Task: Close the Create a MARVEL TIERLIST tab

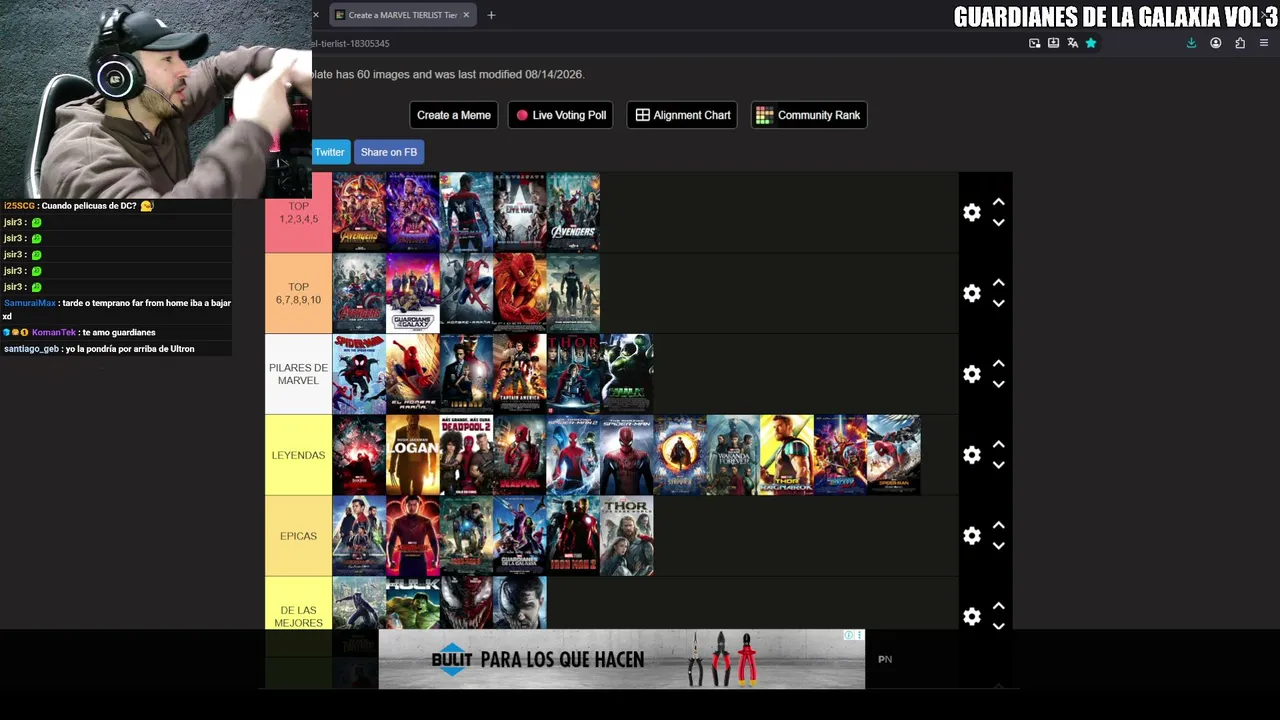Action: coord(466,15)
